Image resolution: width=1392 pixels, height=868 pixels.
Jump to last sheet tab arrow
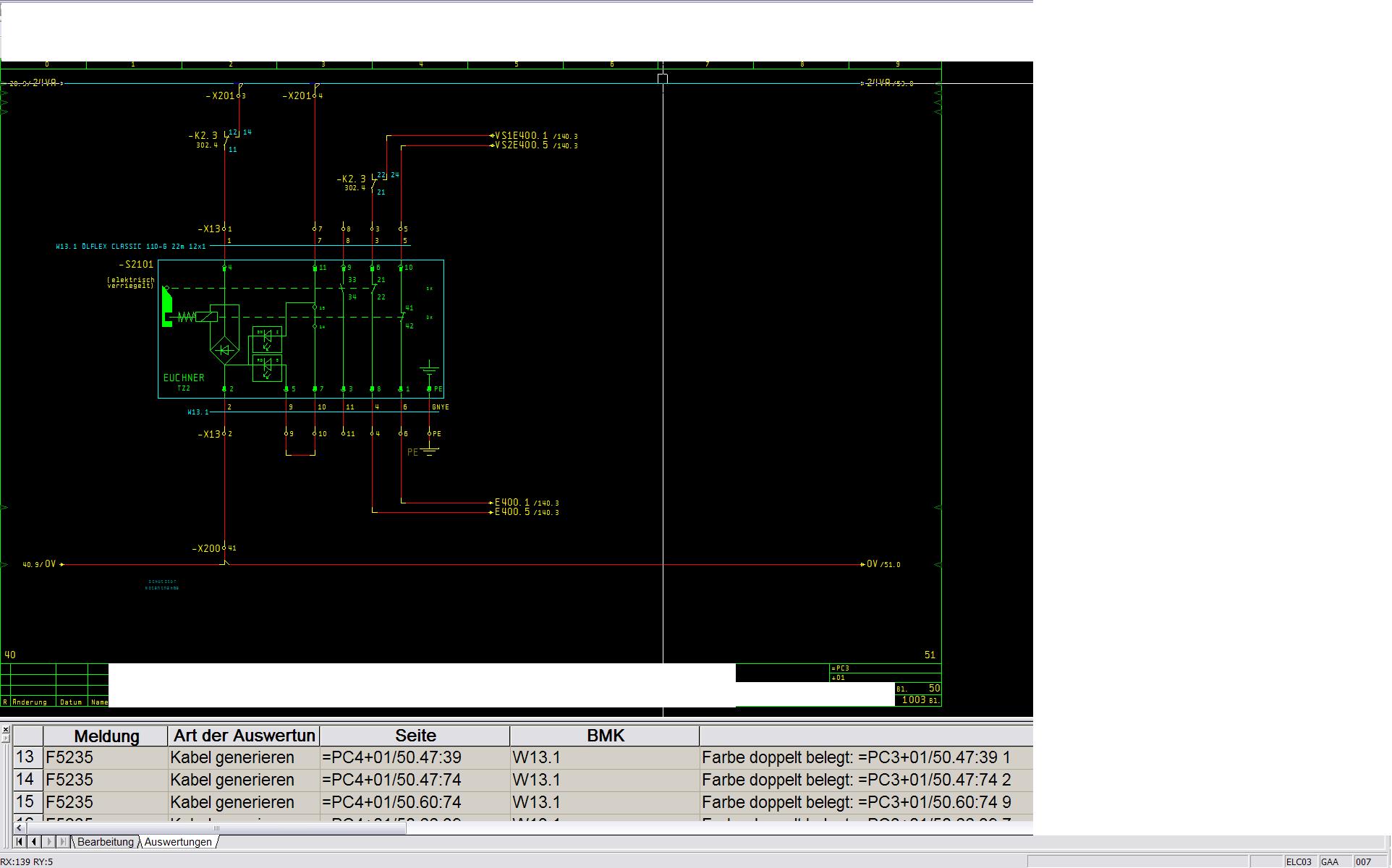point(63,841)
